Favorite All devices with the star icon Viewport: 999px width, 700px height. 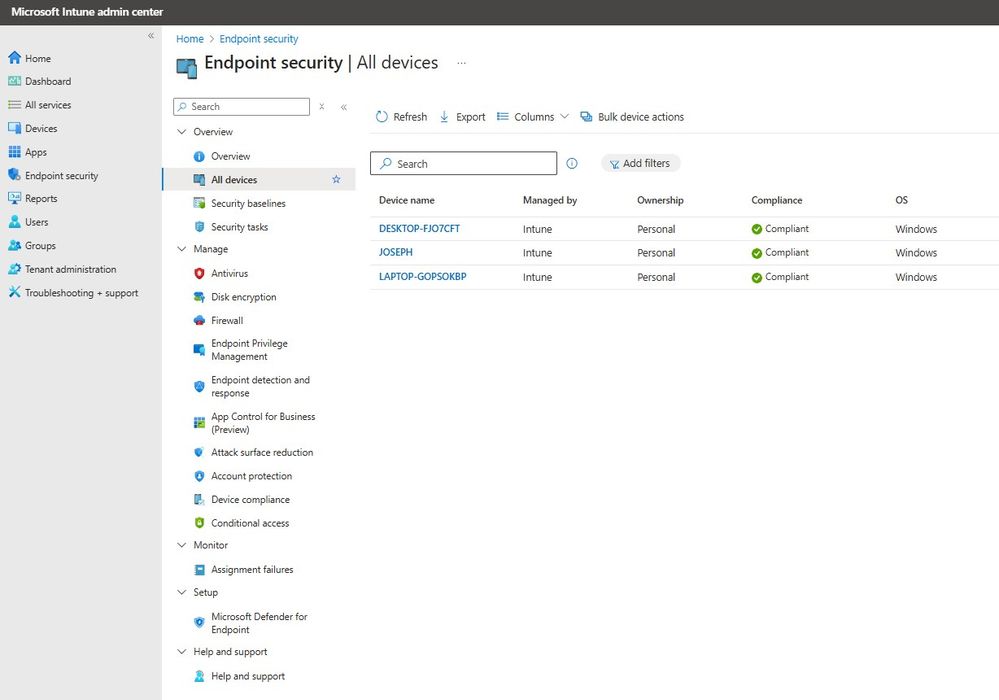click(336, 180)
